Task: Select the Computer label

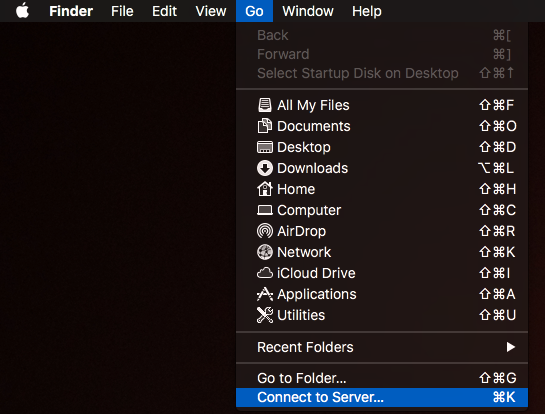Action: 309,210
